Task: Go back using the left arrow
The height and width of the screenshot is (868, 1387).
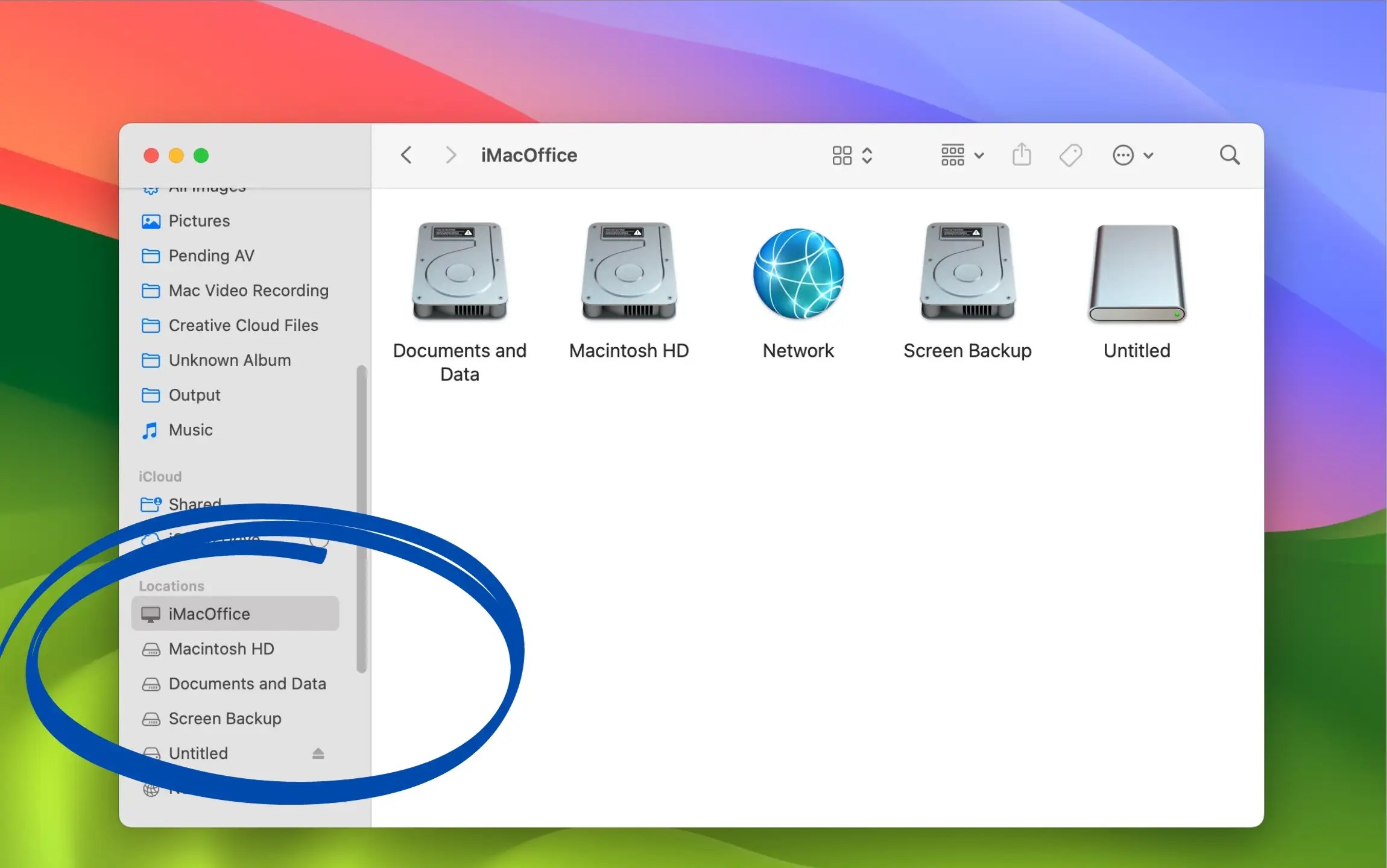Action: click(x=406, y=155)
